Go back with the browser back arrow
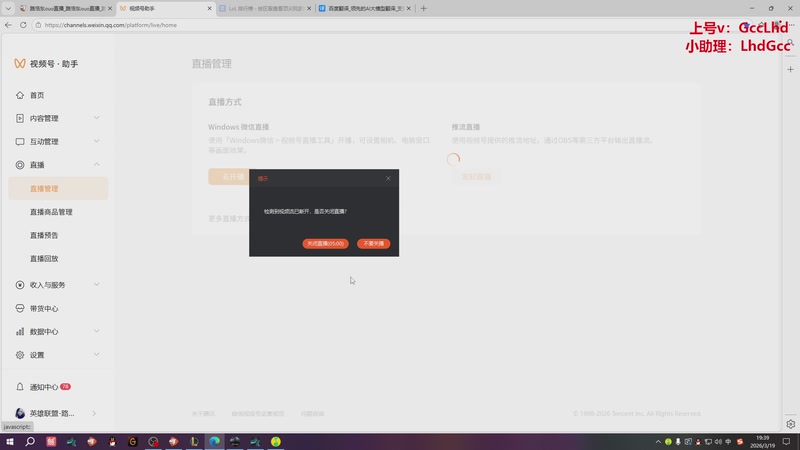This screenshot has width=800, height=450. (x=8, y=24)
